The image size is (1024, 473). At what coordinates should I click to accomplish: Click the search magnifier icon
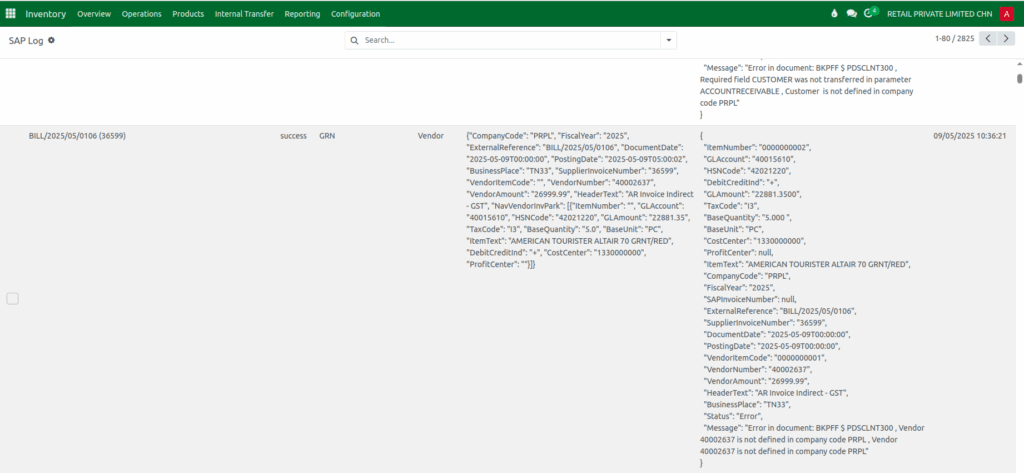pos(355,40)
